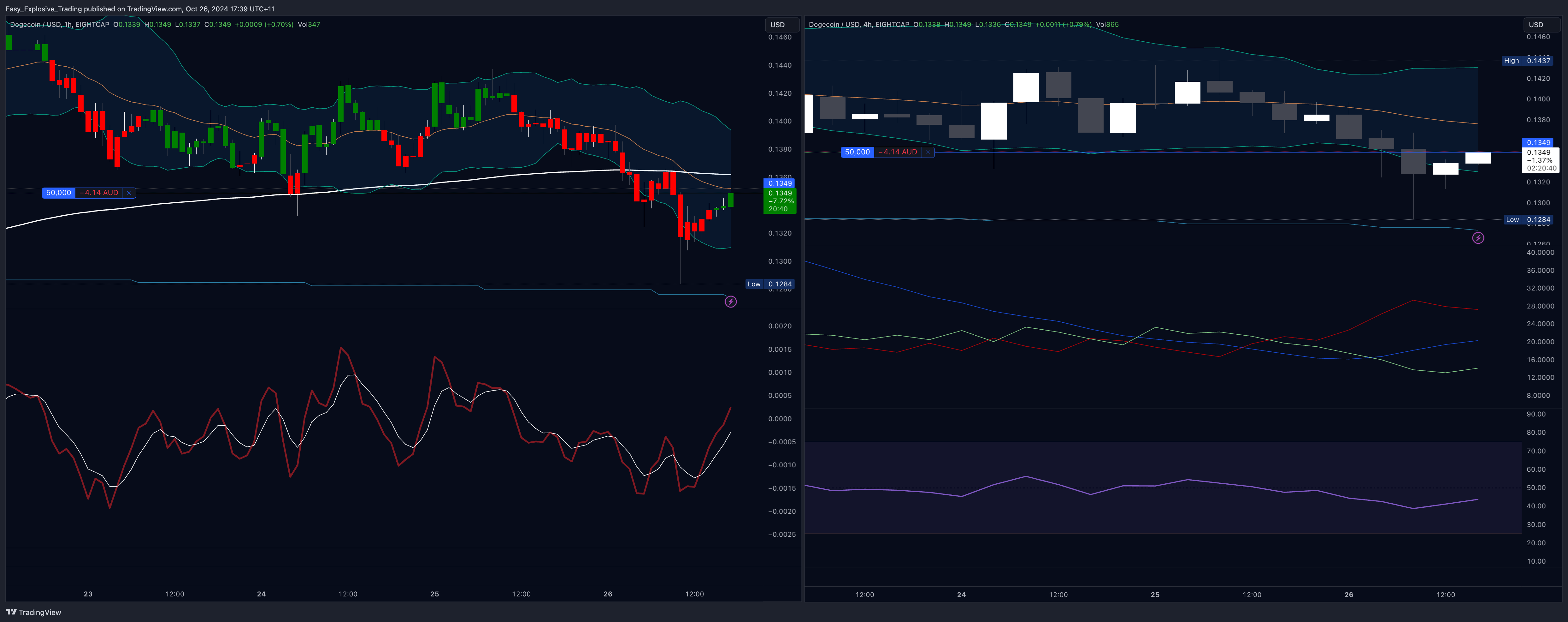
Task: Click the green 0.1349 -7.72% price label
Action: click(780, 201)
